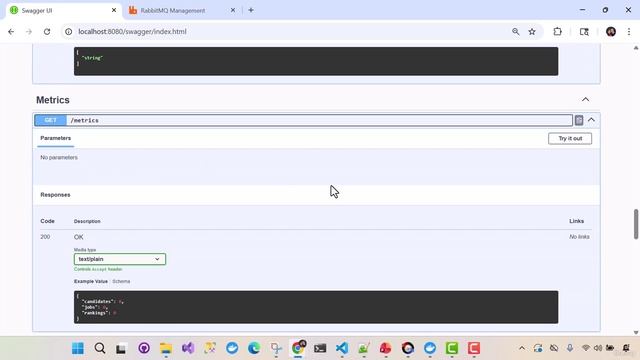The width and height of the screenshot is (640, 360).
Task: Bookmark this page with the star
Action: [x=532, y=31]
